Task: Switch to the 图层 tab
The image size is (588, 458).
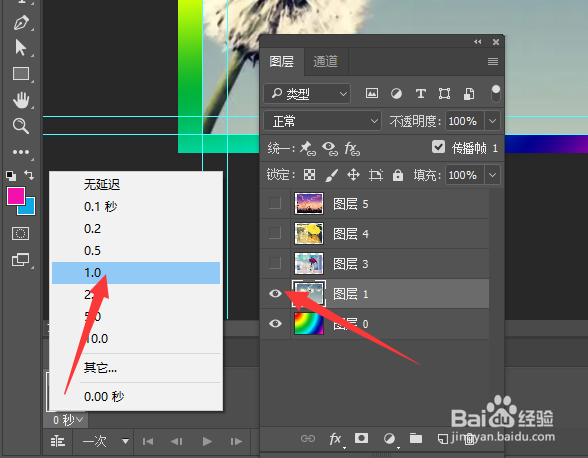Action: click(x=282, y=62)
